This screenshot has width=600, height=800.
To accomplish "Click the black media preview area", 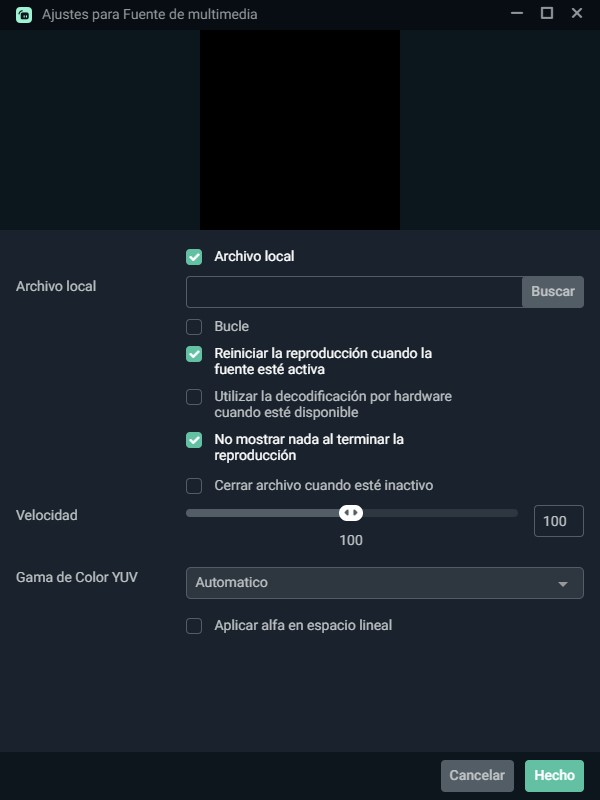I will pyautogui.click(x=300, y=130).
